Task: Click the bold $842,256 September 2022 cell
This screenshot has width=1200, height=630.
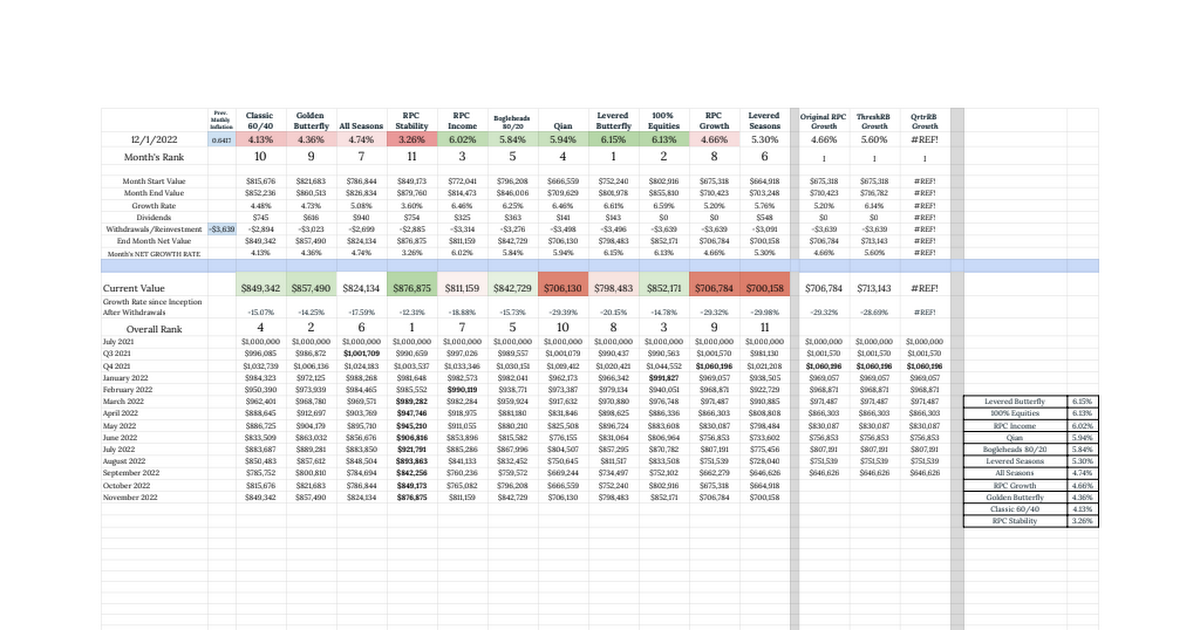Action: click(410, 473)
